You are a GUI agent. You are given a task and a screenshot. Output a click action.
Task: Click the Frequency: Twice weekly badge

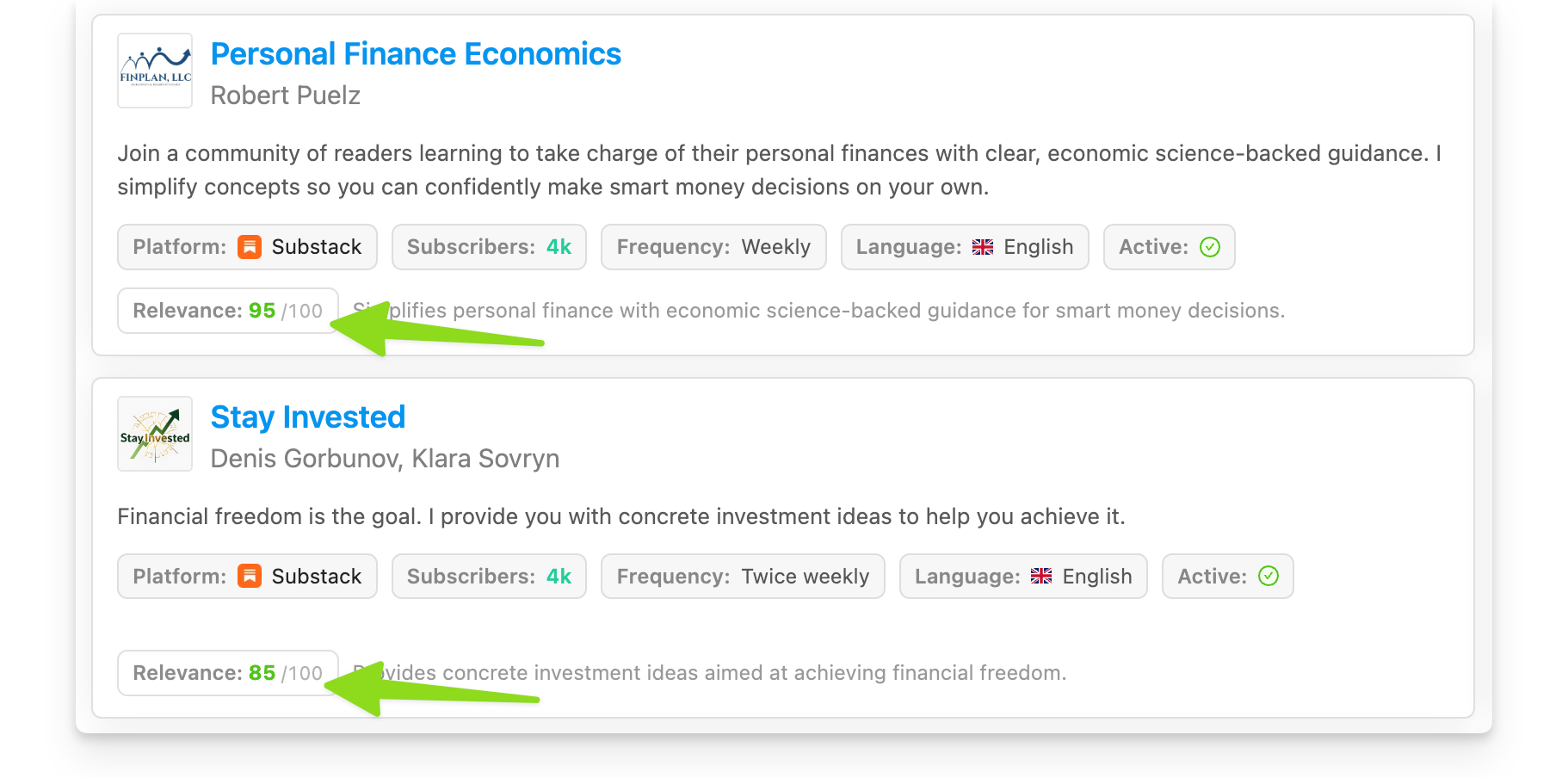743,576
